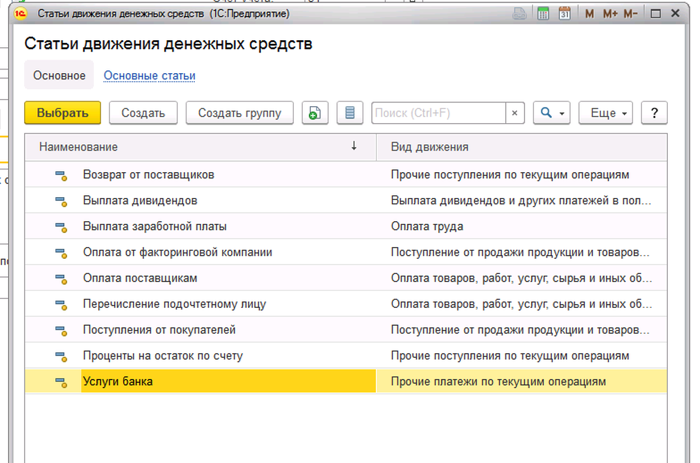Viewport: 700px width, 463px height.
Task: Open the Основные статьи tab link
Action: point(149,75)
